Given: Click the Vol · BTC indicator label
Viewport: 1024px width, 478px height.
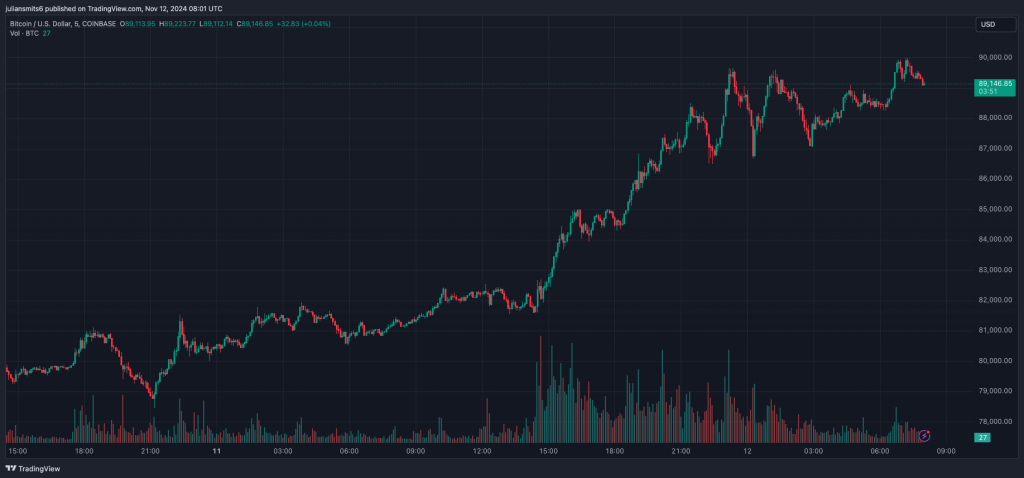Looking at the screenshot, I should point(25,33).
